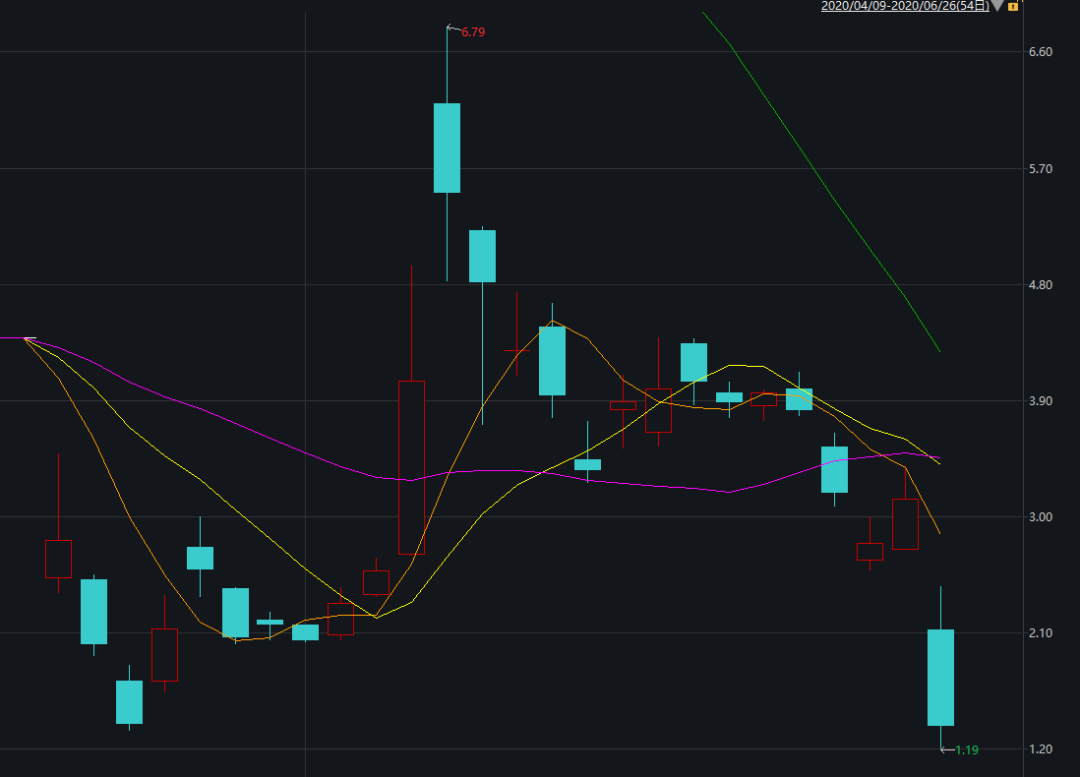The image size is (1080, 777).
Task: Select the first red candle on the left
Action: click(58, 558)
